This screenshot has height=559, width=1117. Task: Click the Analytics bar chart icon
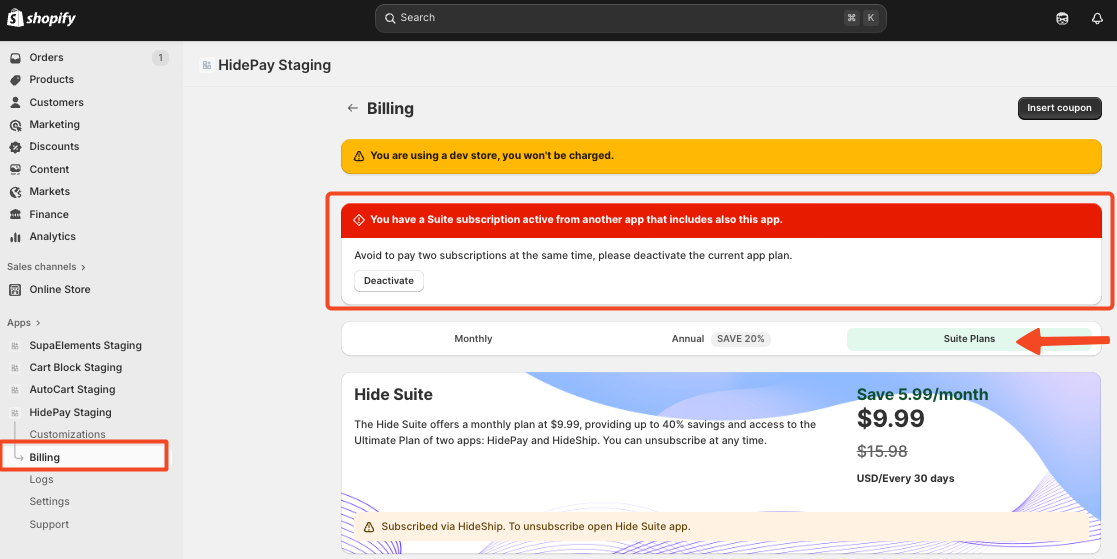(x=15, y=237)
